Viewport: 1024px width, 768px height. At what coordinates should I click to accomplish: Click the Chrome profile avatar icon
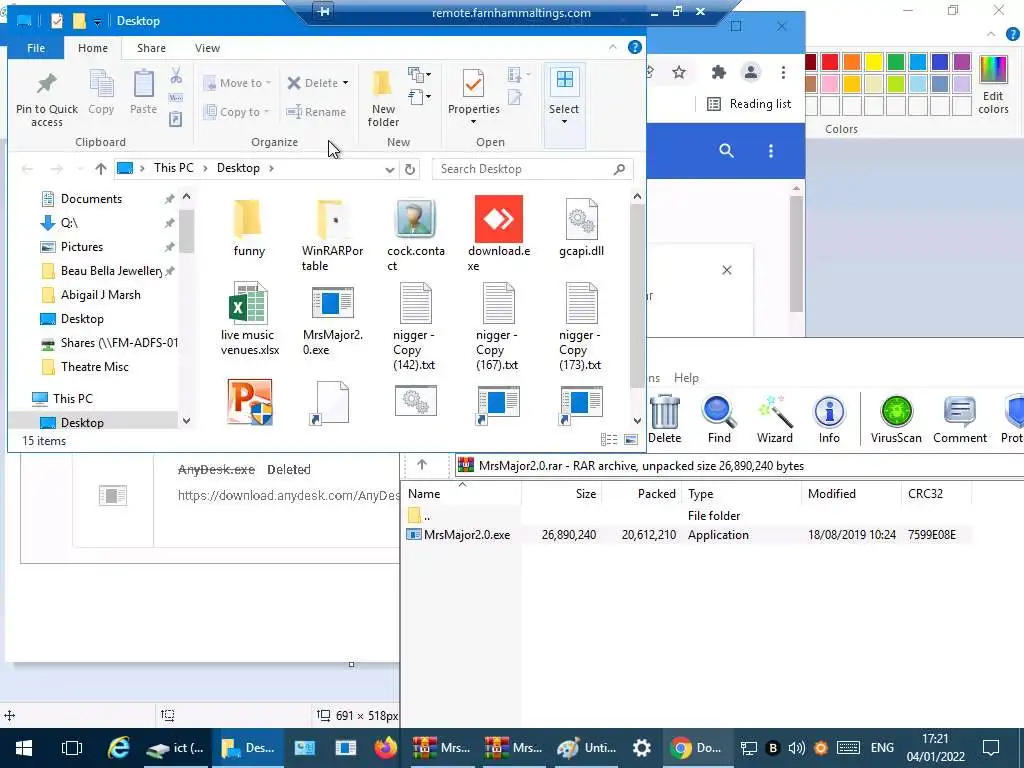[x=751, y=72]
